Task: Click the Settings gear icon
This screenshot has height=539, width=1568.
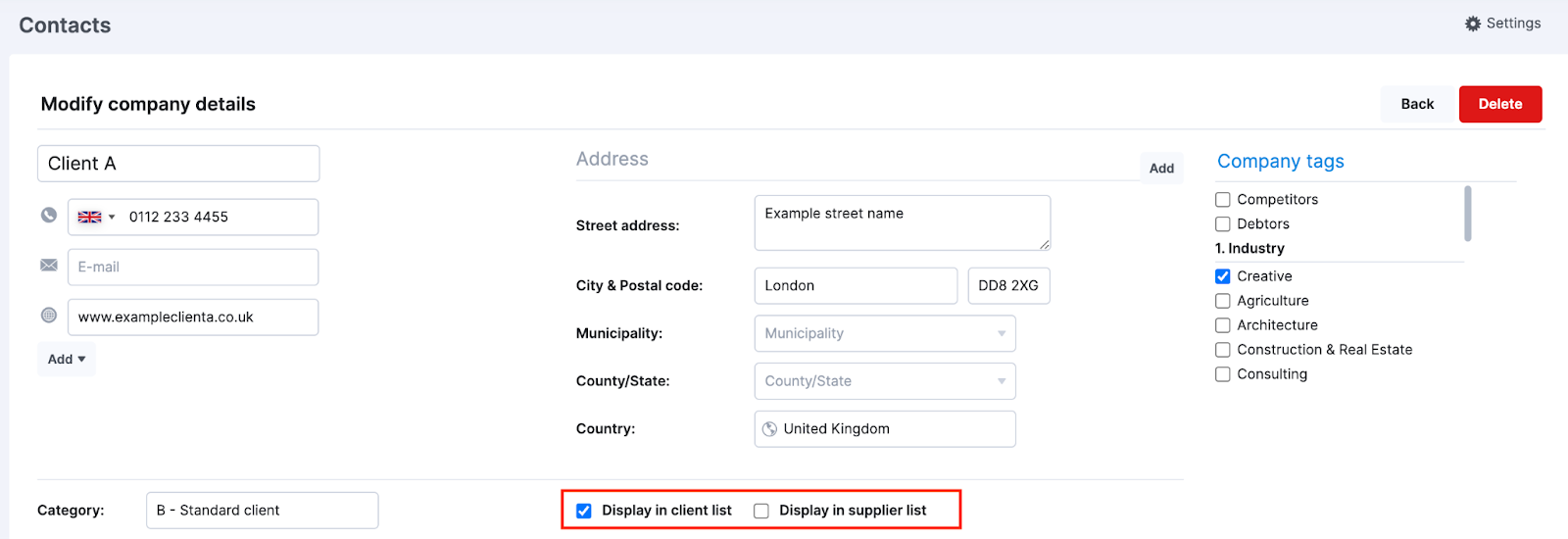Action: 1473,24
